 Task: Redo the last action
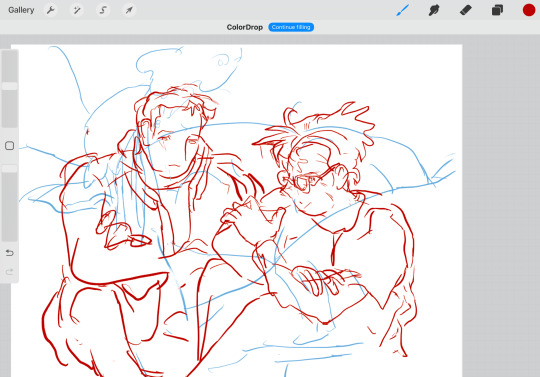(10, 272)
